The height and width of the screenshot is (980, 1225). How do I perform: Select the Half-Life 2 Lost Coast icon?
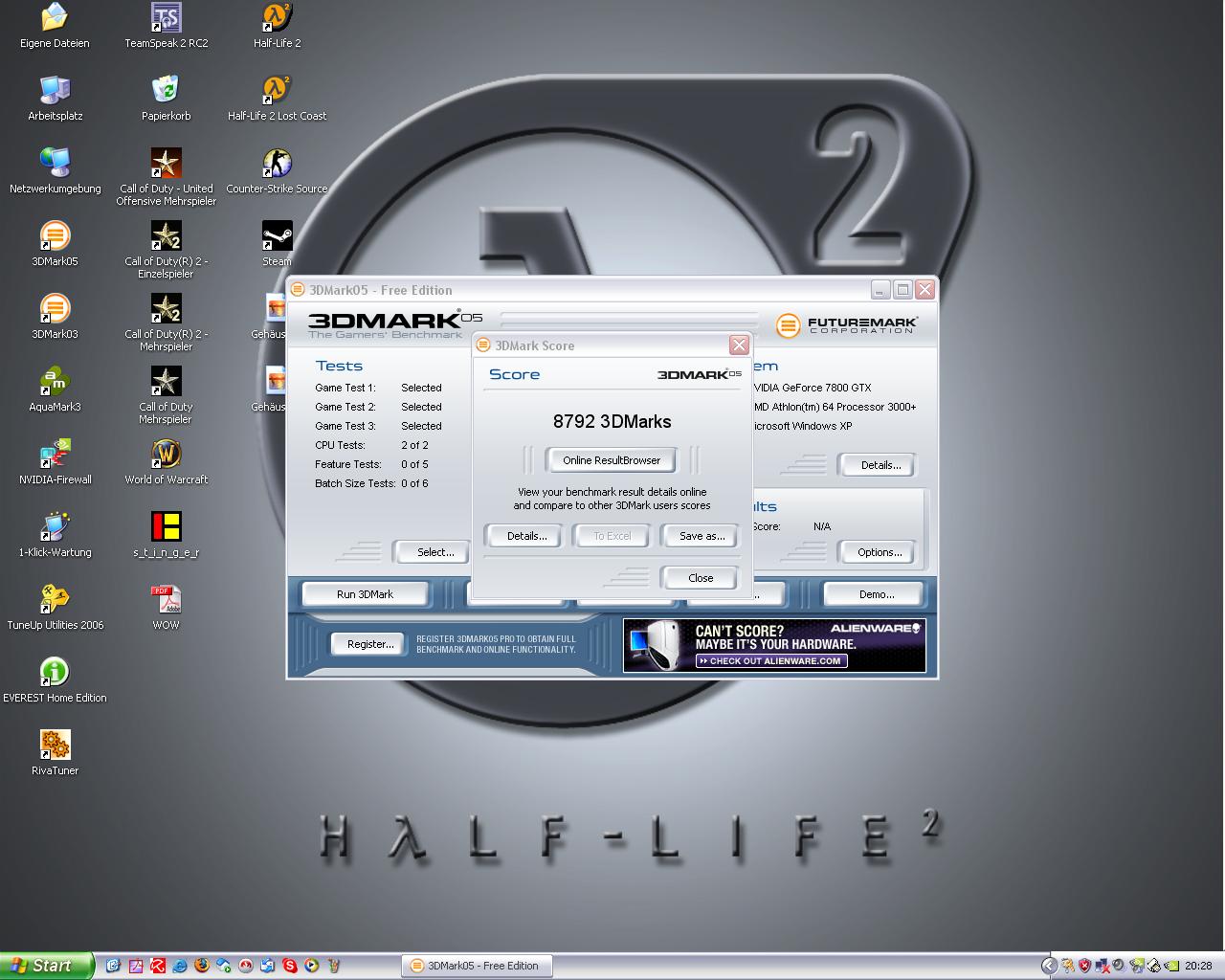point(277,100)
